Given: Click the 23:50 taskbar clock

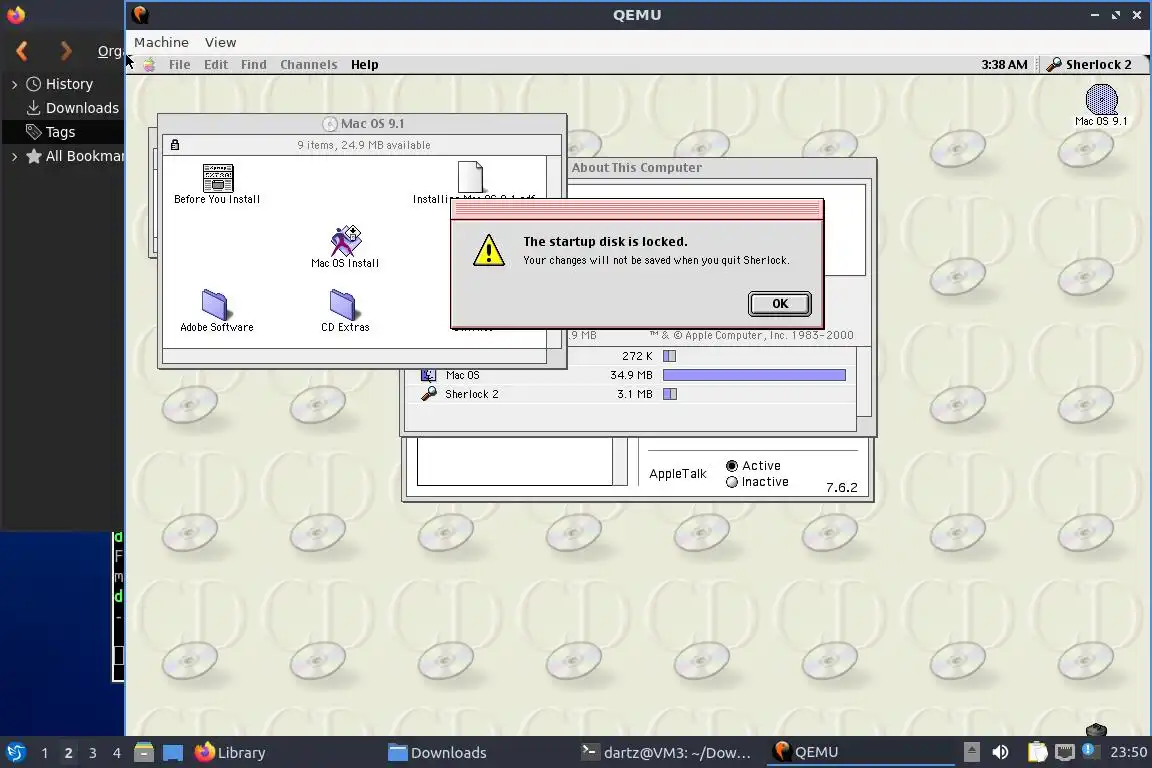Looking at the screenshot, I should click(1128, 753).
